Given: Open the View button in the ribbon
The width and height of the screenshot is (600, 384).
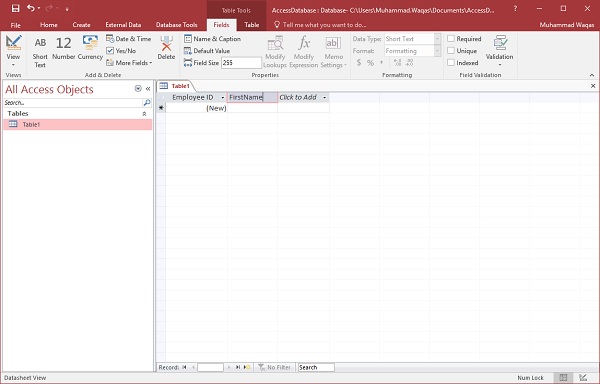Looking at the screenshot, I should point(13,51).
